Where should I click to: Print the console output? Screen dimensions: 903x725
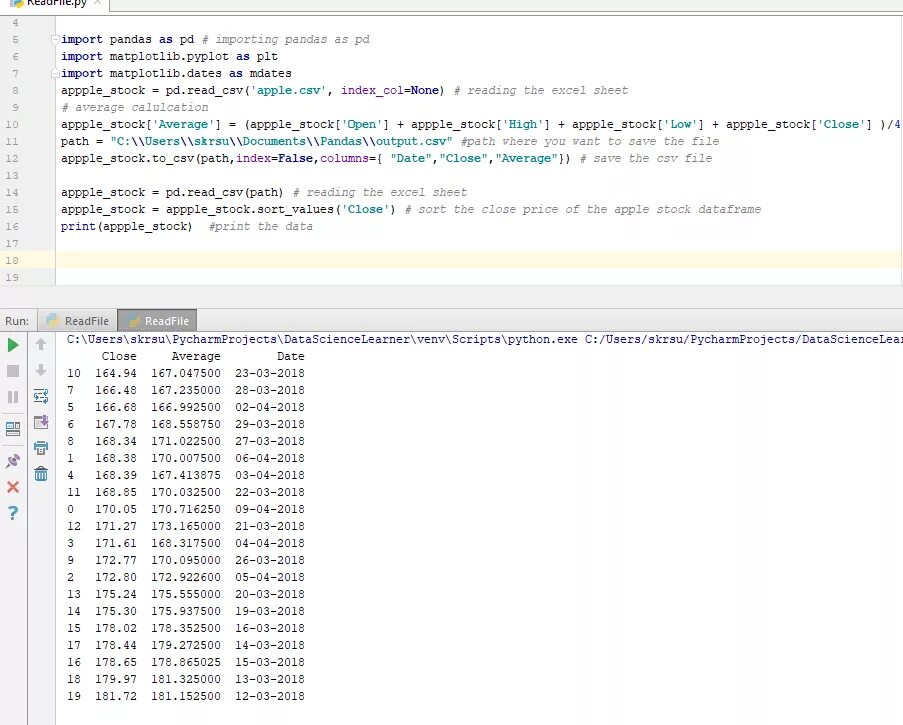(41, 448)
